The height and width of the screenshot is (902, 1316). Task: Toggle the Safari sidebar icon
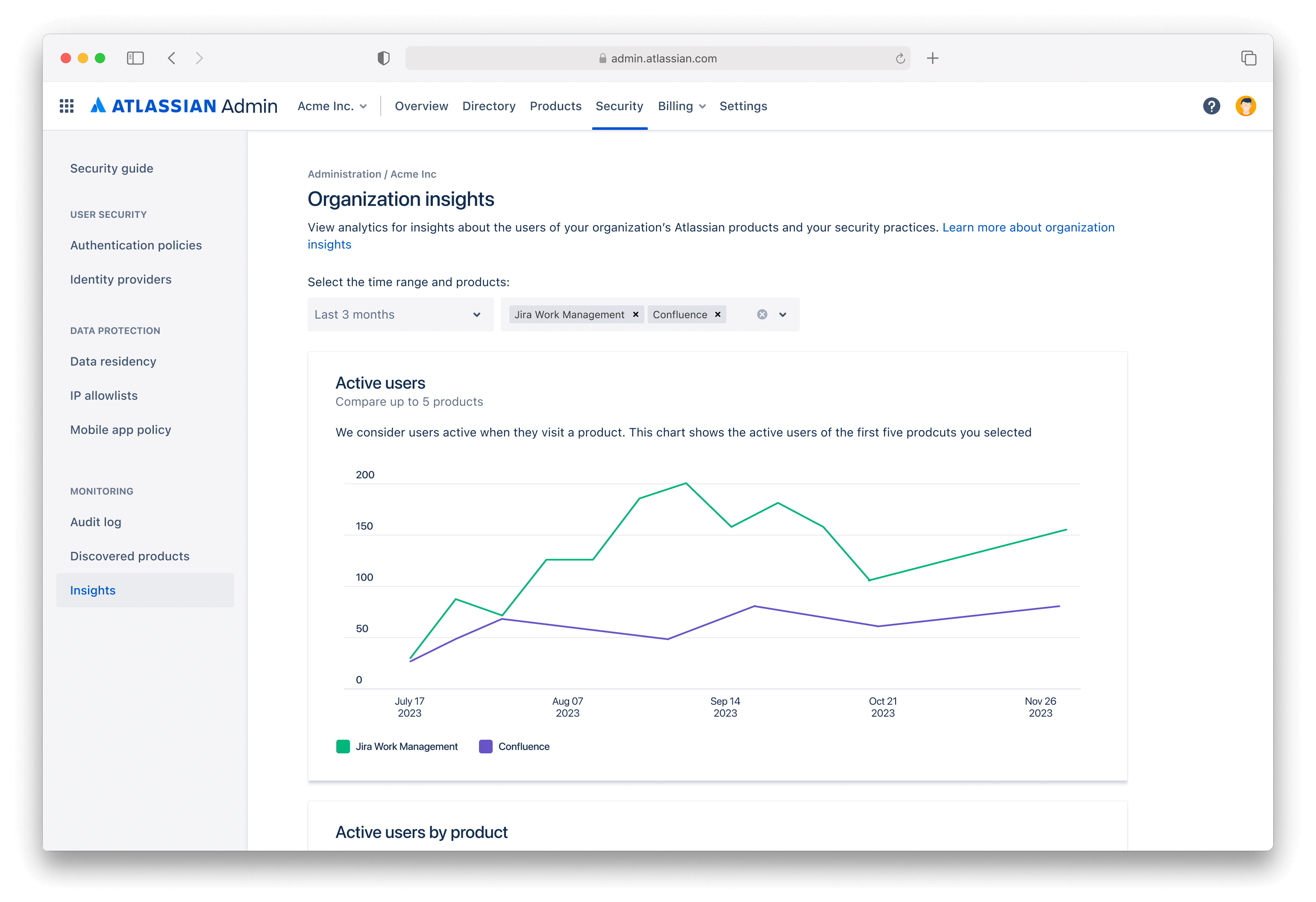135,58
